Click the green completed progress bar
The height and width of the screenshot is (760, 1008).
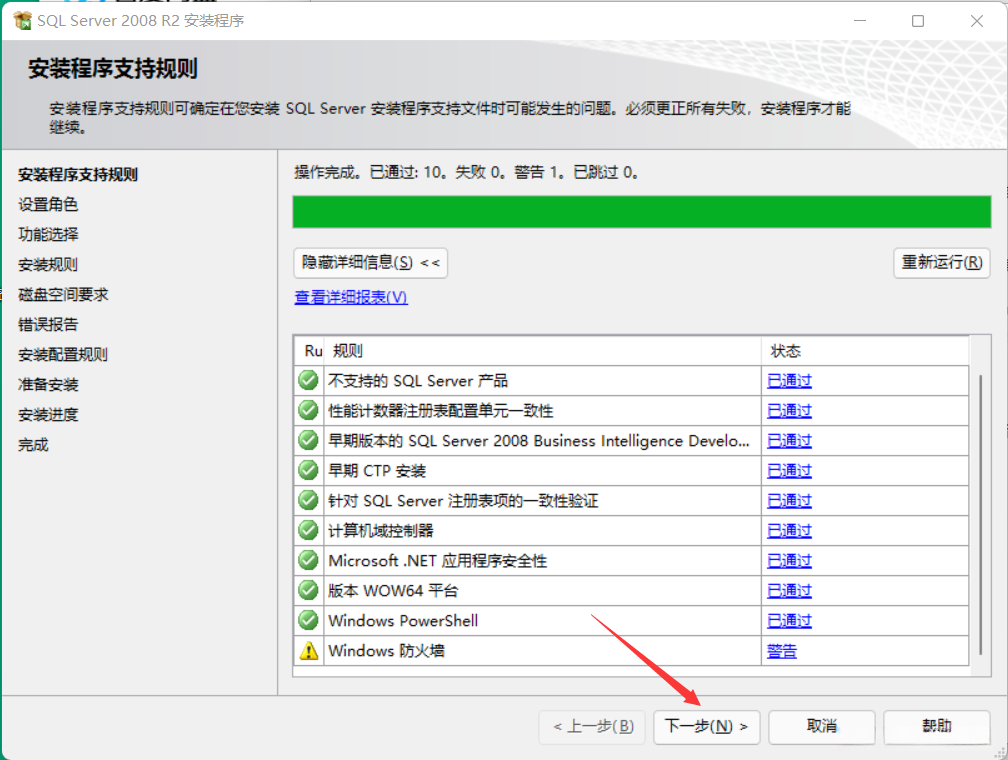[x=642, y=212]
